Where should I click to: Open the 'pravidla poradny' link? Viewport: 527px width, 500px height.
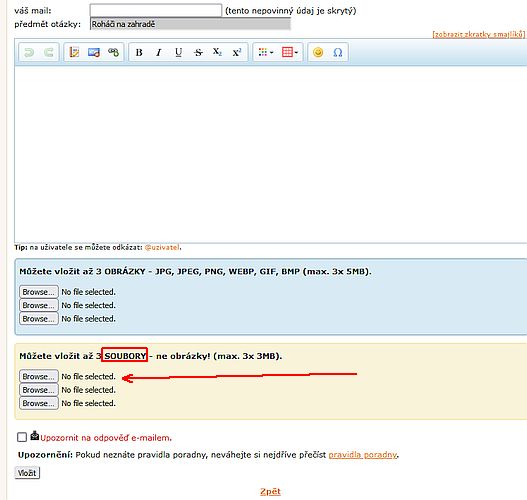(363, 455)
